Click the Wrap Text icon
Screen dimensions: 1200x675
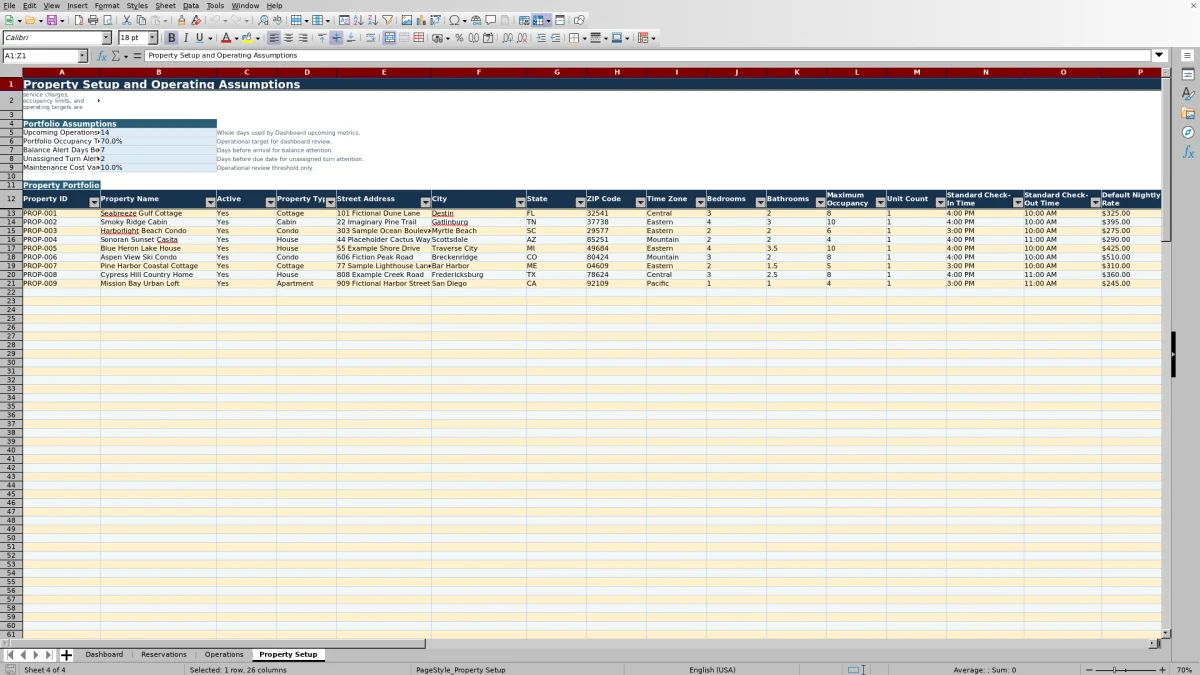coord(371,38)
